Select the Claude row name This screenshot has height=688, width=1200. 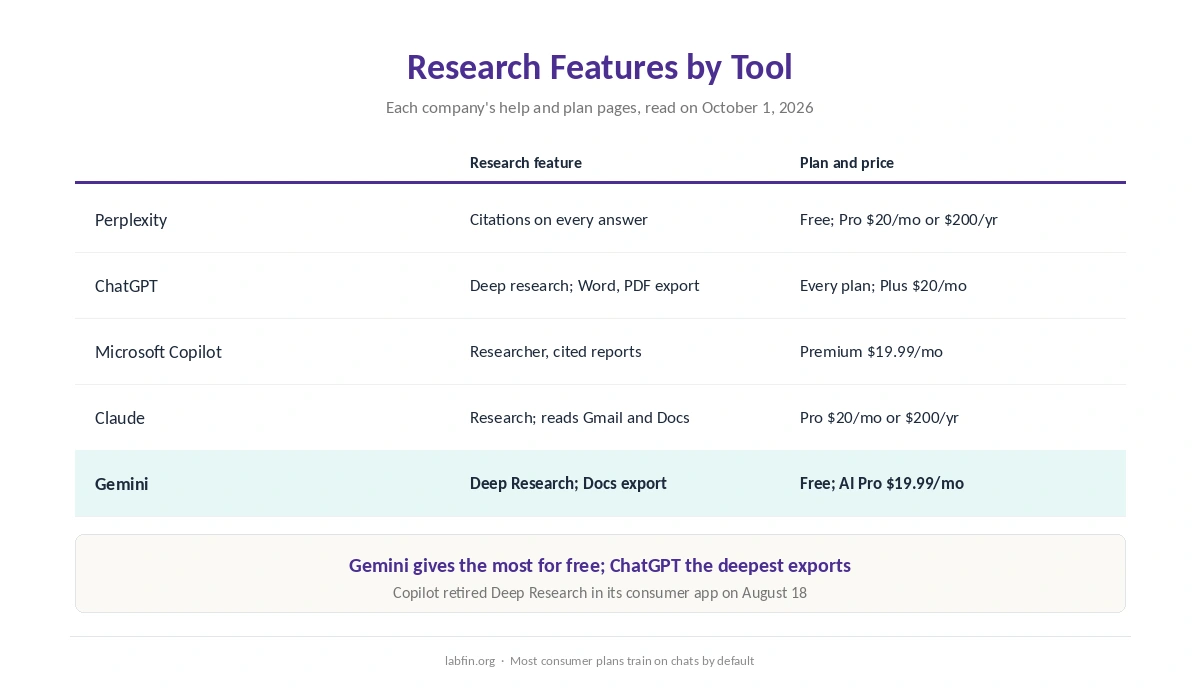[x=120, y=418]
